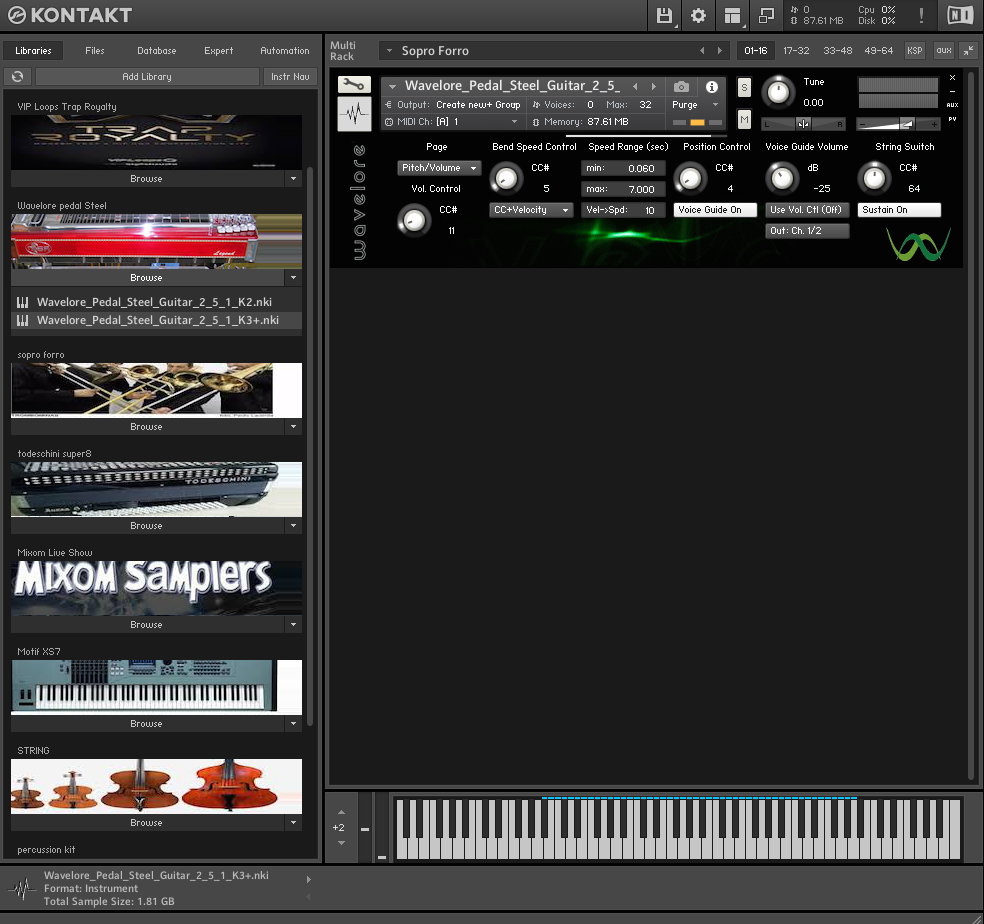
Task: Switch to the Libraries tab
Action: (33, 51)
